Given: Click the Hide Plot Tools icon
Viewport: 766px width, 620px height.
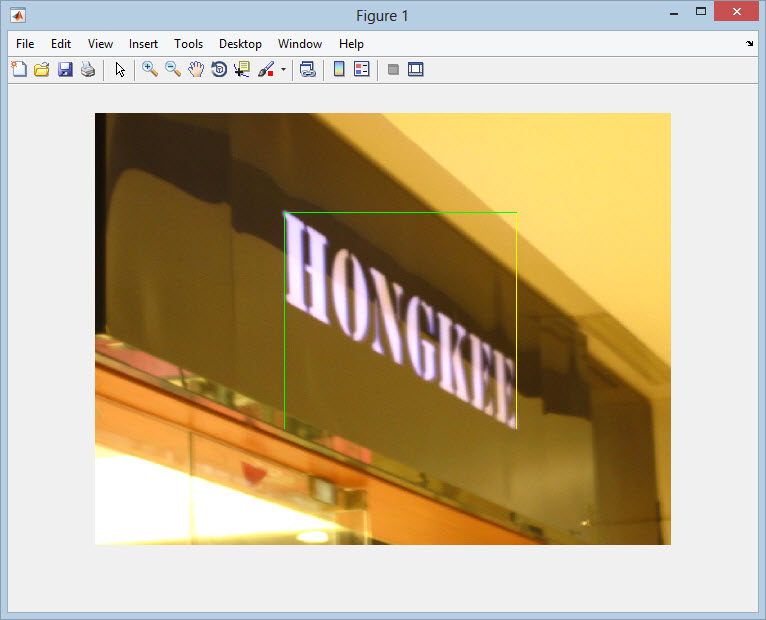Looking at the screenshot, I should (393, 69).
